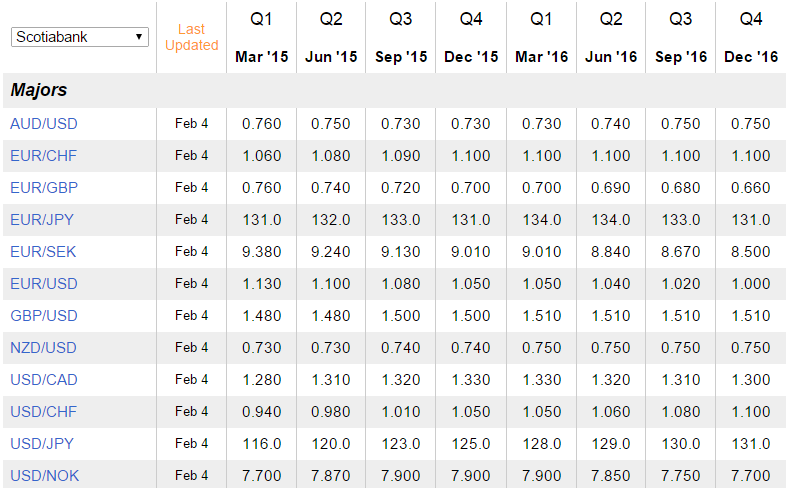792x488 pixels.
Task: Open the USD/JPY currency link
Action: click(43, 444)
